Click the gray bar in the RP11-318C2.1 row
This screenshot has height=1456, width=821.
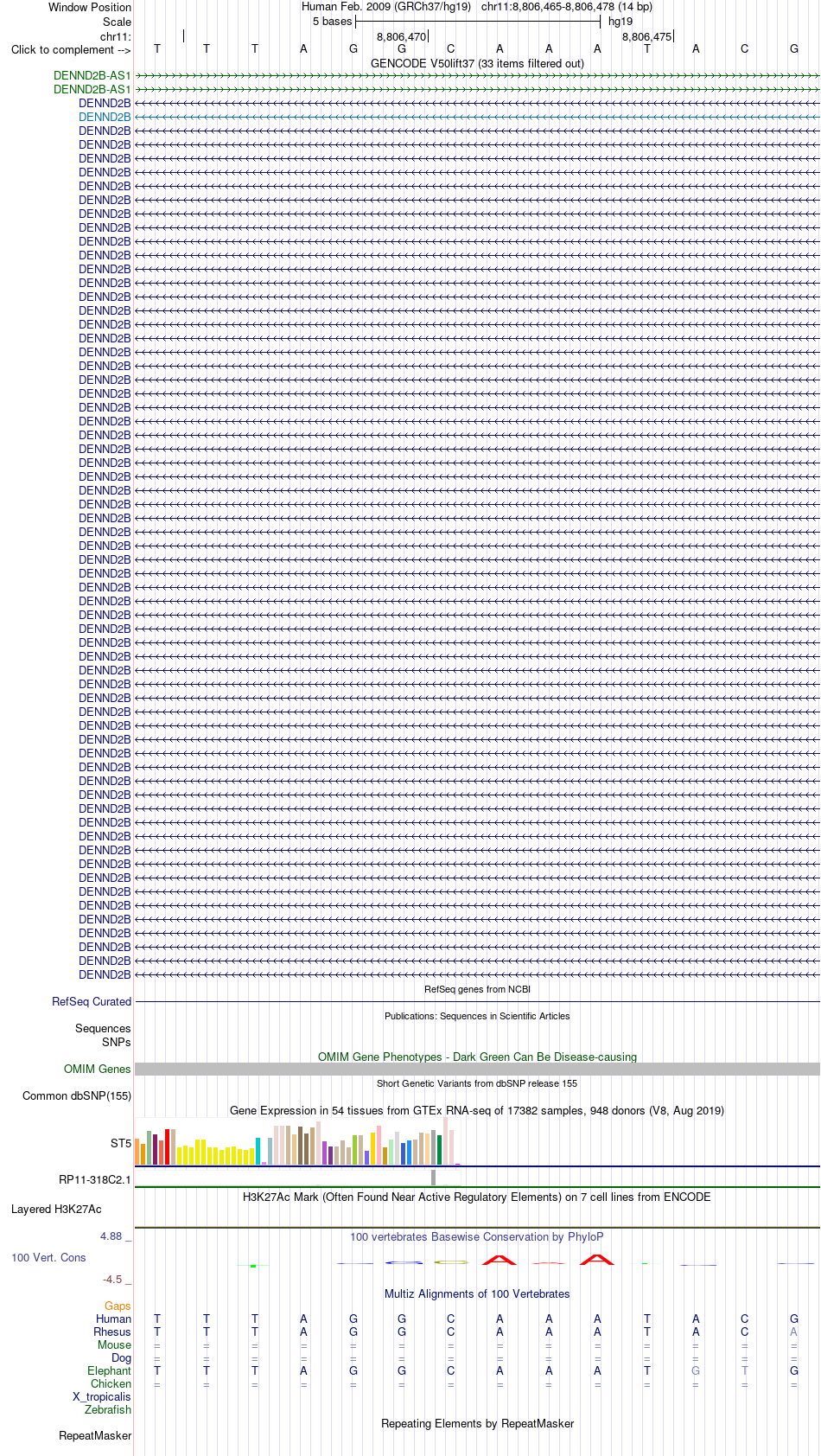point(434,1178)
